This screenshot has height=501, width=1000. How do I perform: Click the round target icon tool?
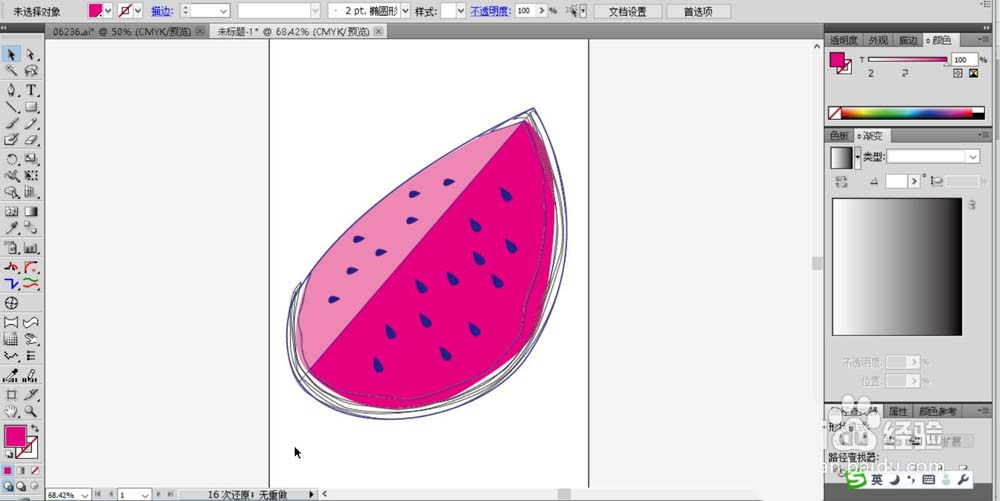11,303
